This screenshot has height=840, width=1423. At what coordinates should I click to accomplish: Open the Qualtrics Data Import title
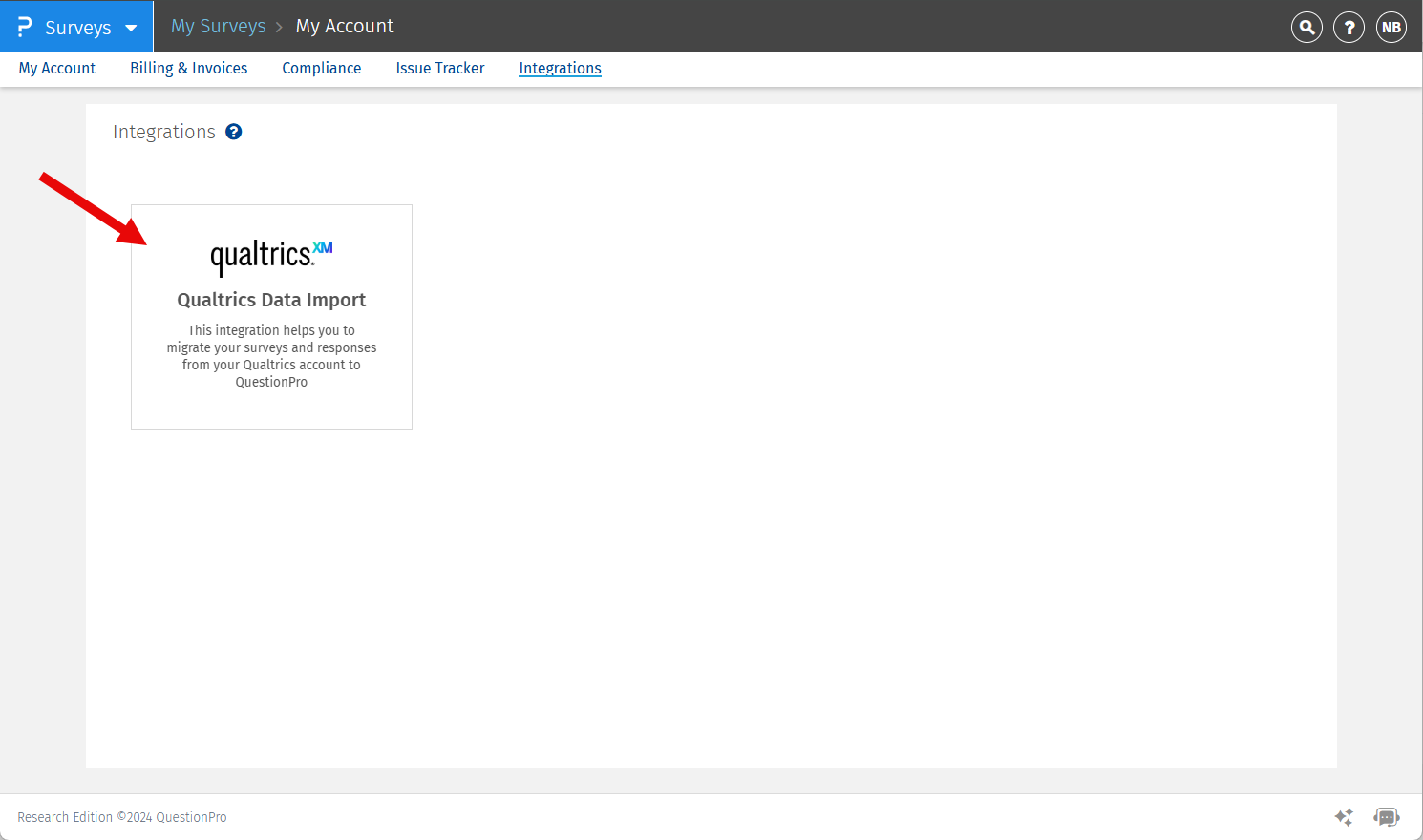pyautogui.click(x=271, y=300)
